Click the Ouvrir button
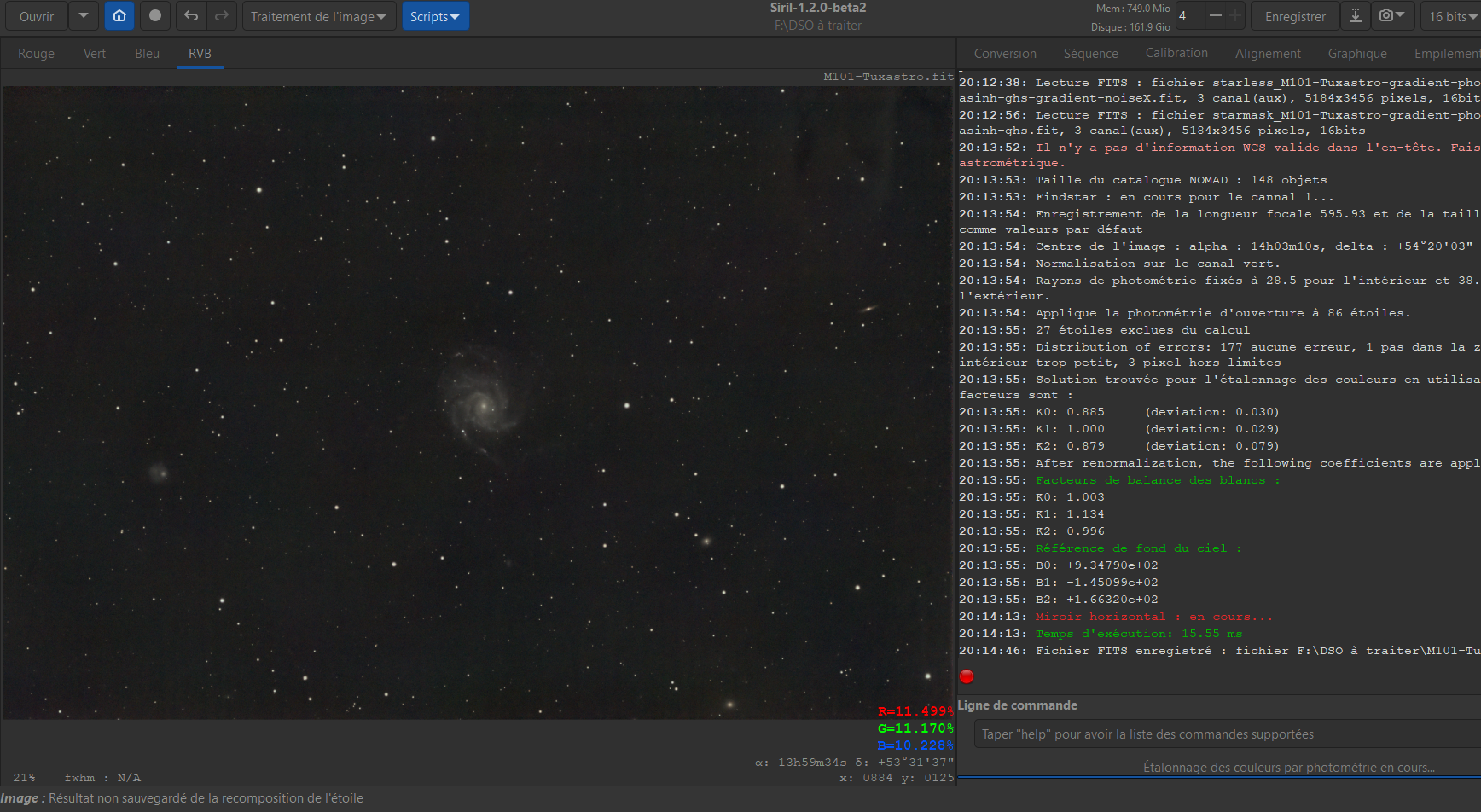Screen dimensions: 1481x812 (37, 16)
